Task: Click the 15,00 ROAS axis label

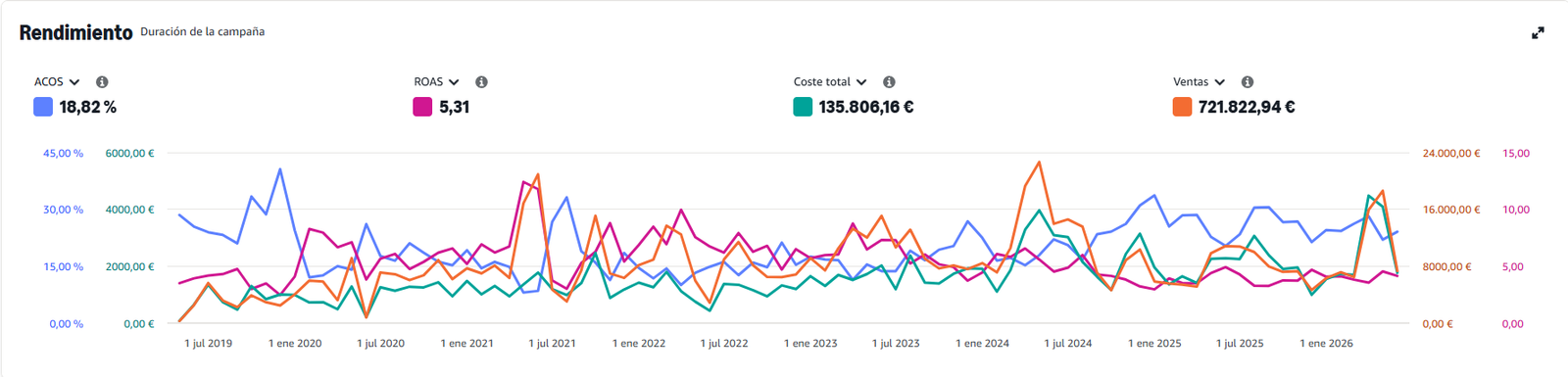Action: [x=1516, y=154]
